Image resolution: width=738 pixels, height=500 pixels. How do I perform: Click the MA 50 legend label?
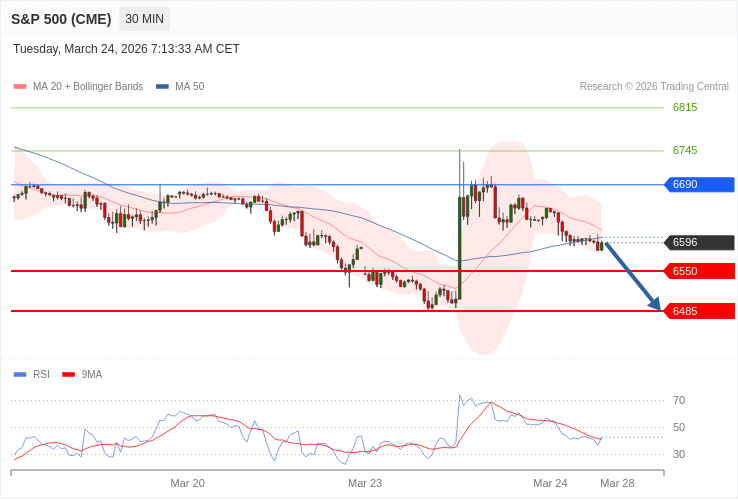[x=190, y=87]
